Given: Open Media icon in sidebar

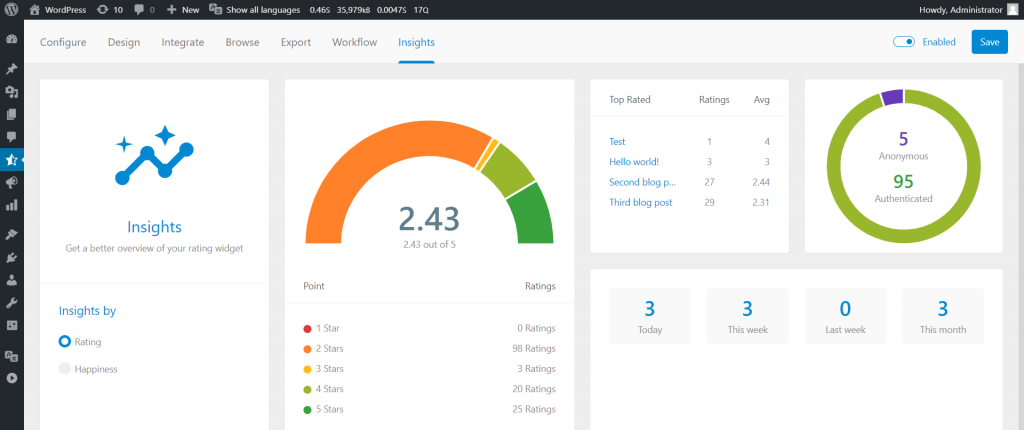Looking at the screenshot, I should click(11, 91).
